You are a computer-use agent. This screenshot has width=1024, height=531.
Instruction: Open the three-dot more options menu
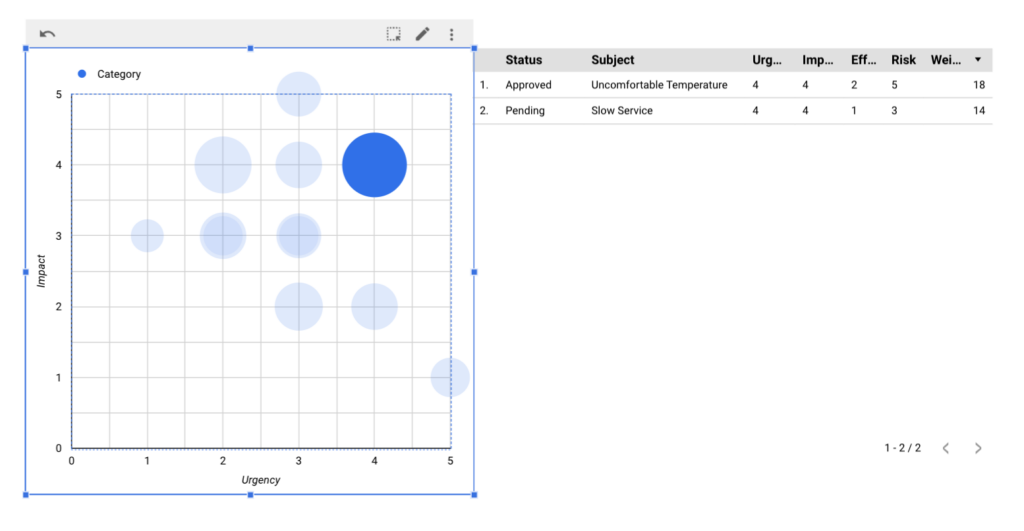451,34
